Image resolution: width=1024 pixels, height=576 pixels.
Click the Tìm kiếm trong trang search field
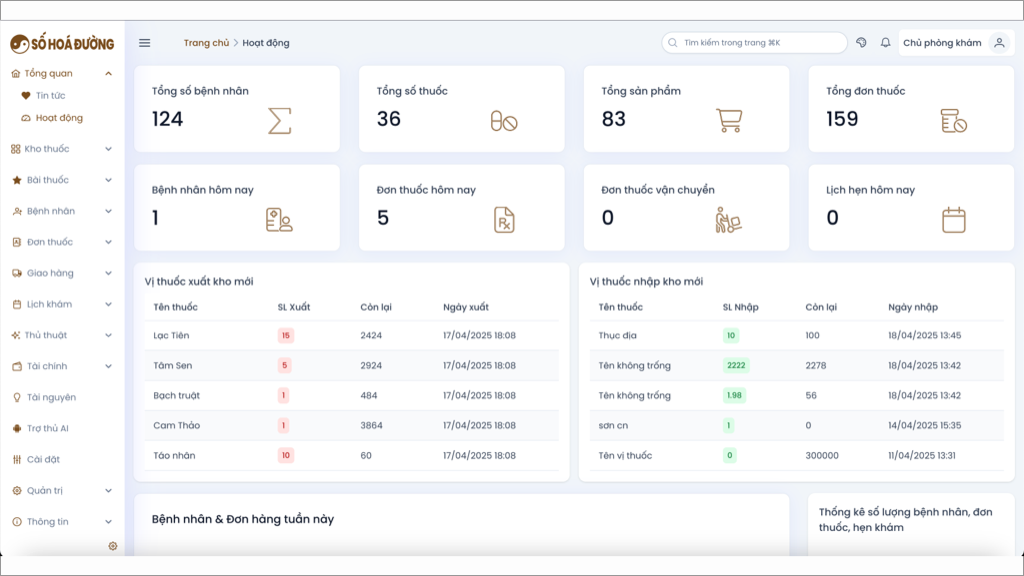pos(754,42)
